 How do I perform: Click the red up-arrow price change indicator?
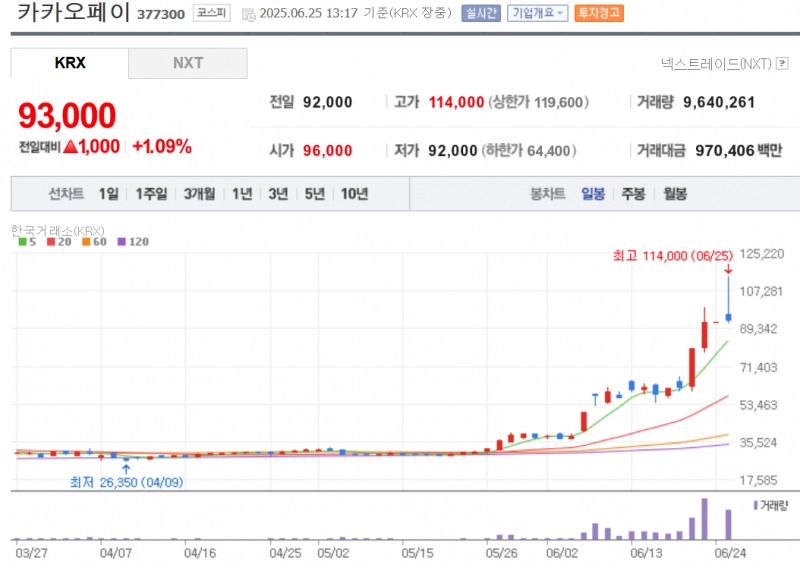[x=70, y=146]
